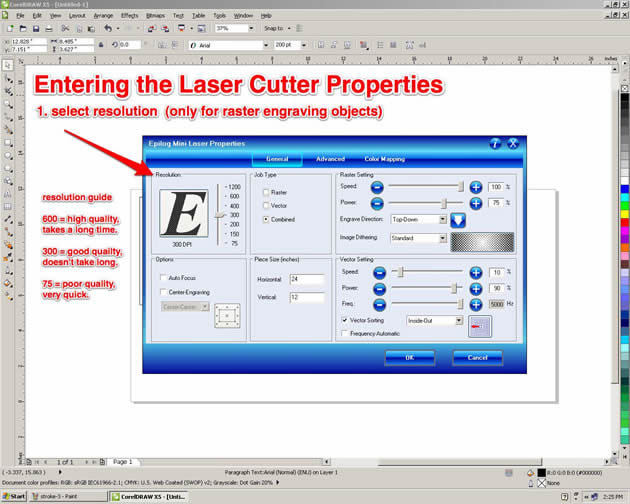Click the OK button in Epilog dialog
The width and height of the screenshot is (630, 504).
[409, 357]
